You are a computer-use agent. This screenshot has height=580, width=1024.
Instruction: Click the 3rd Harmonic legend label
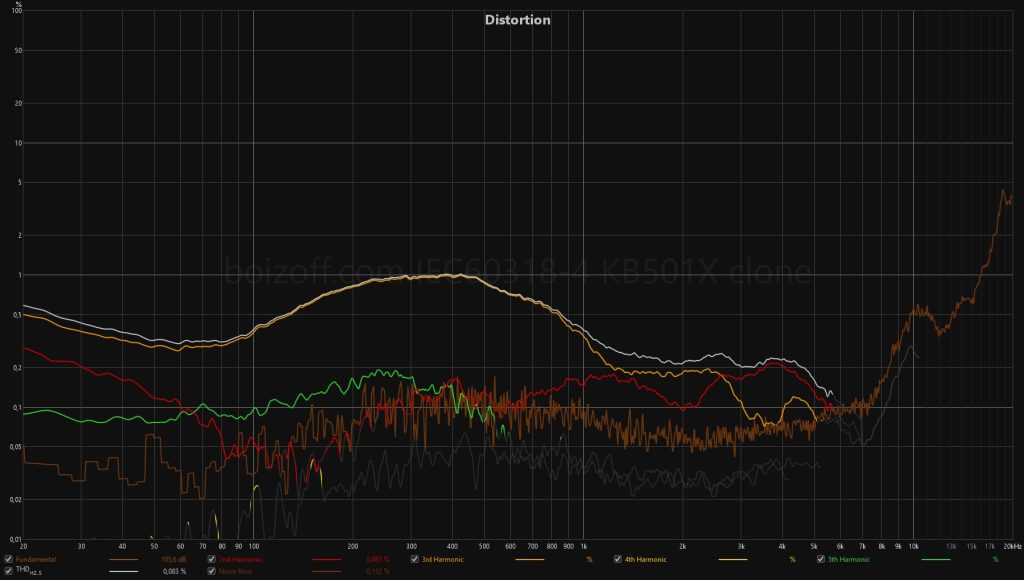[443, 560]
